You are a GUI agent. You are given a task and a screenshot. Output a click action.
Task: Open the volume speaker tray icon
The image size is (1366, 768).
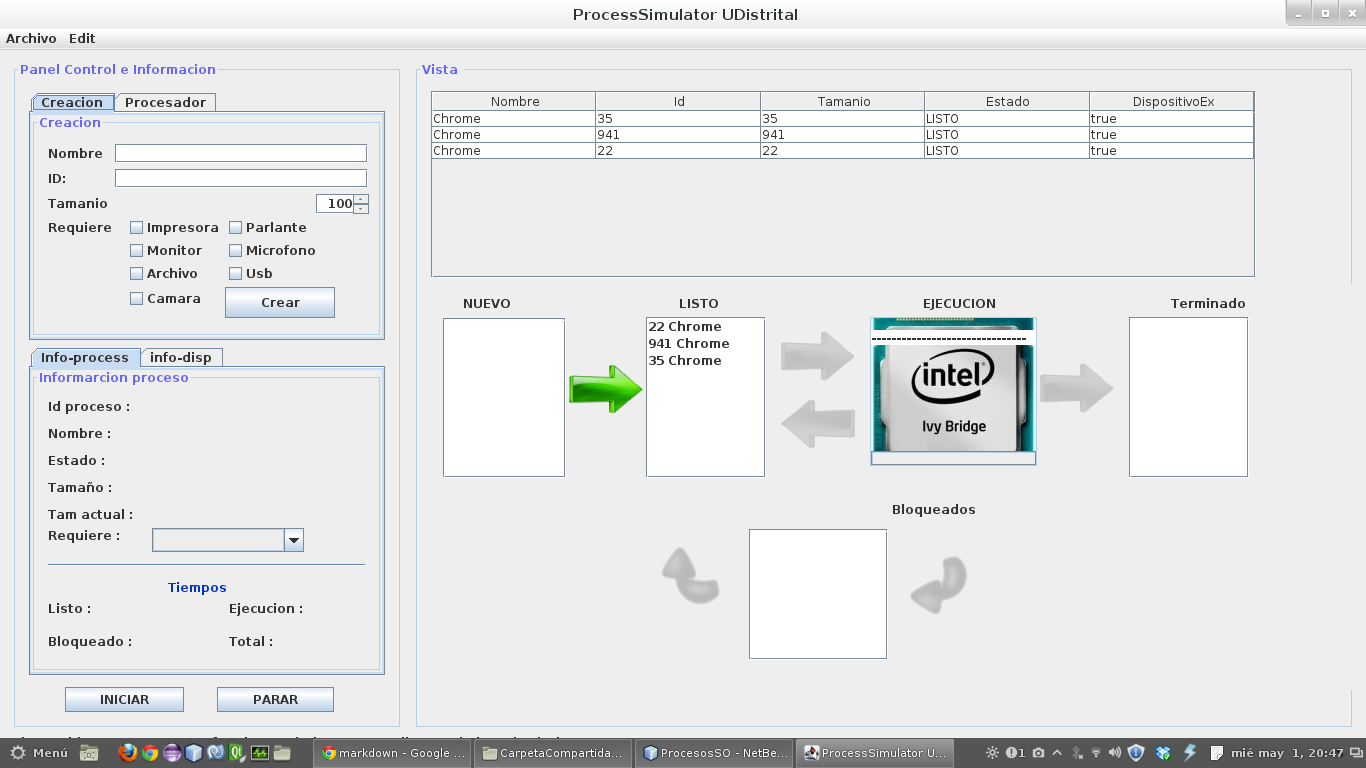pyautogui.click(x=1114, y=753)
